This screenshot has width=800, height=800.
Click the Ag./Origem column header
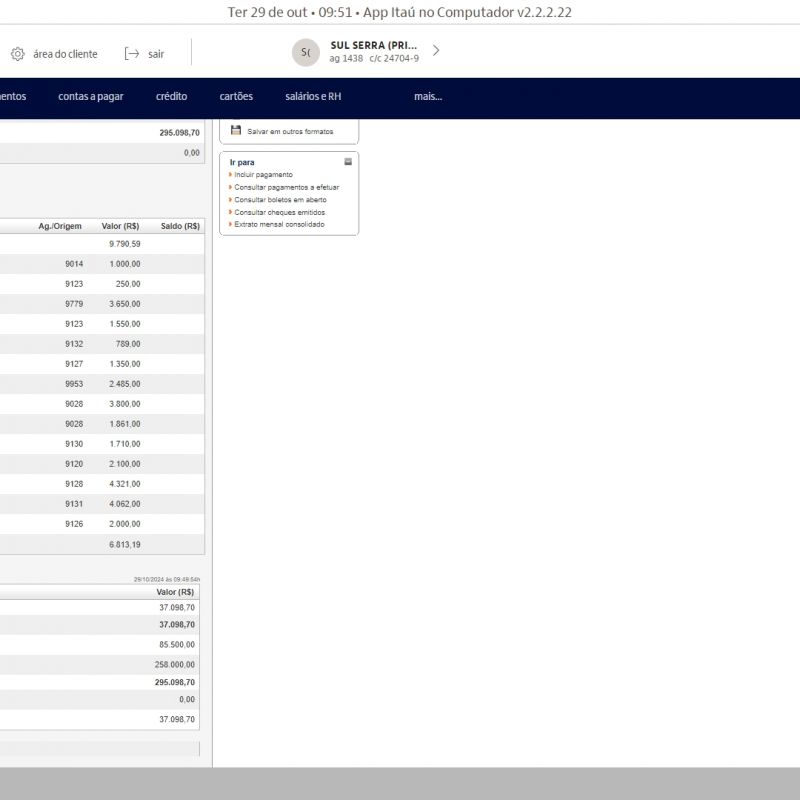tap(60, 227)
